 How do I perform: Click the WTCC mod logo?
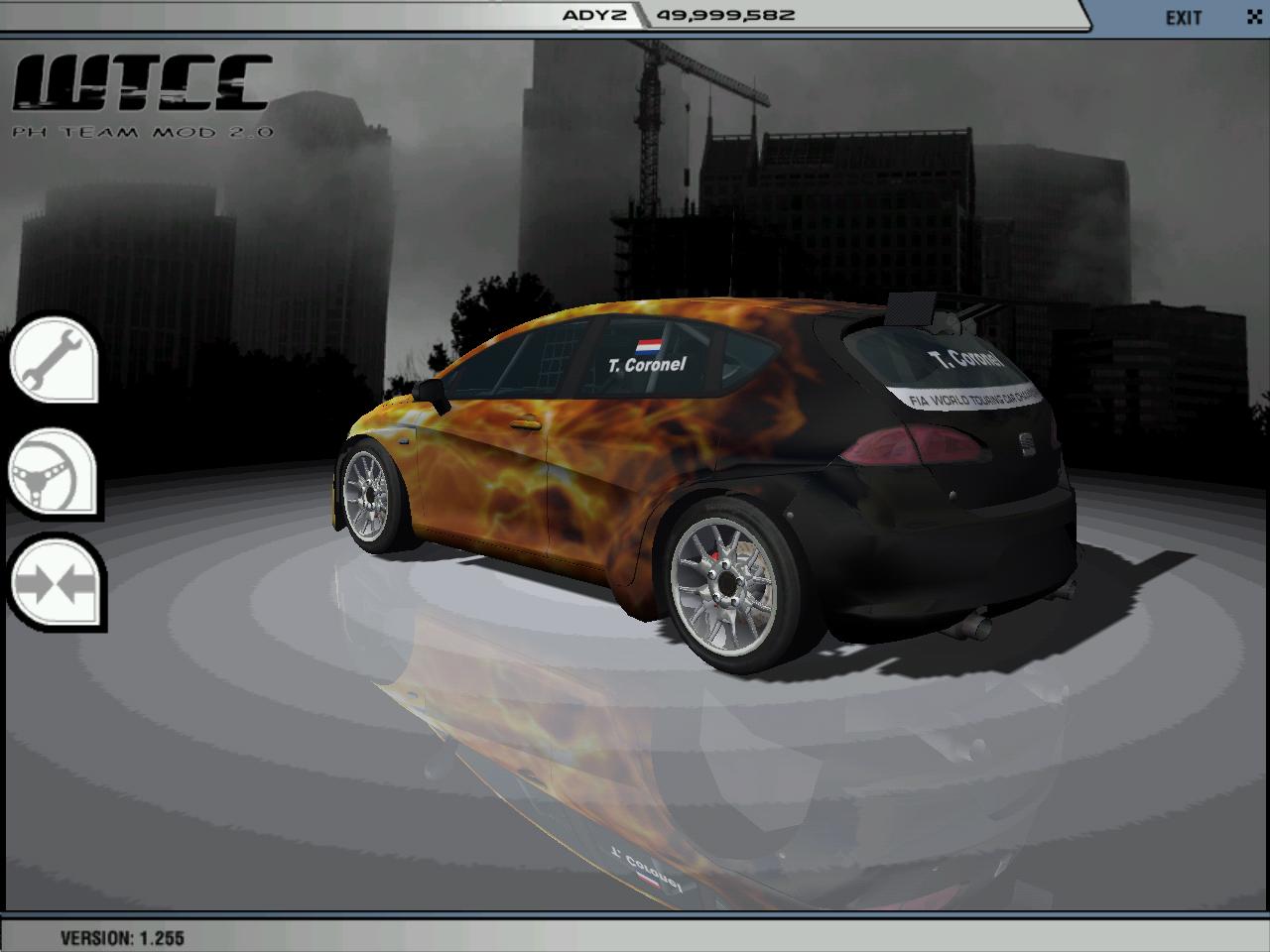tap(143, 82)
